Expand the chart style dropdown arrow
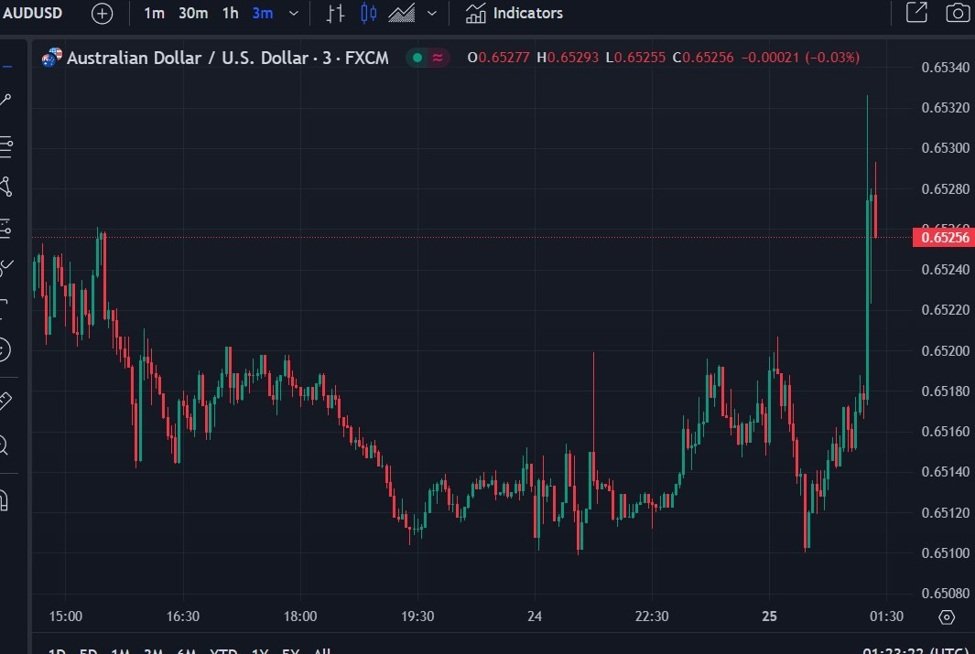This screenshot has height=654, width=975. [x=432, y=13]
